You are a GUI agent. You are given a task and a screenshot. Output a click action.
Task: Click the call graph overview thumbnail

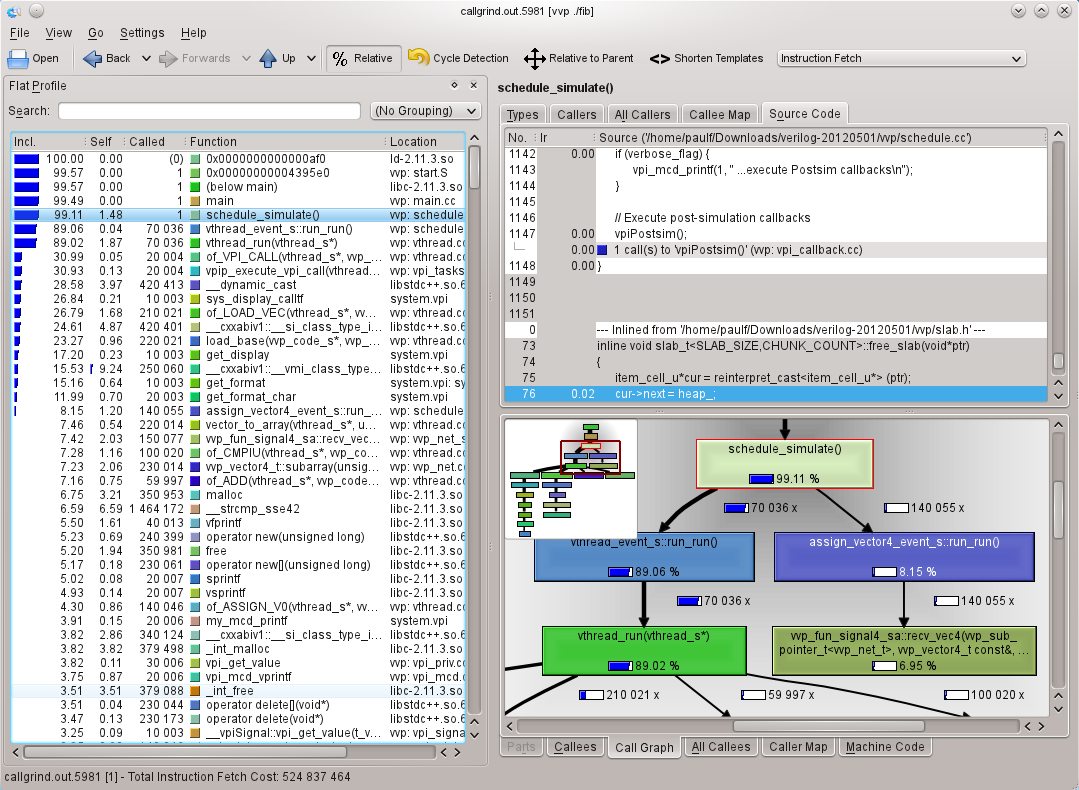pos(571,480)
